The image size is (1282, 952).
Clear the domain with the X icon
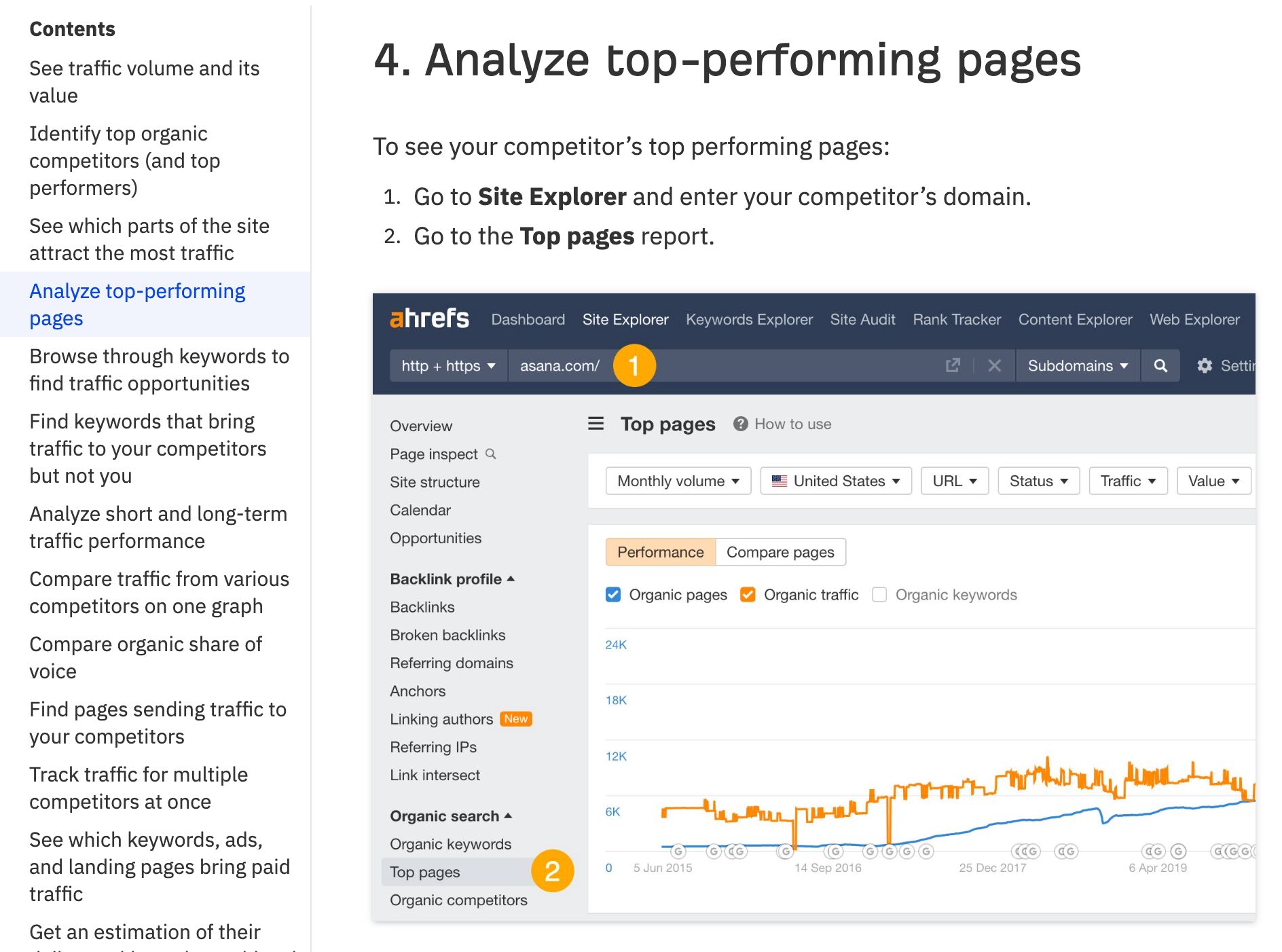[x=995, y=366]
